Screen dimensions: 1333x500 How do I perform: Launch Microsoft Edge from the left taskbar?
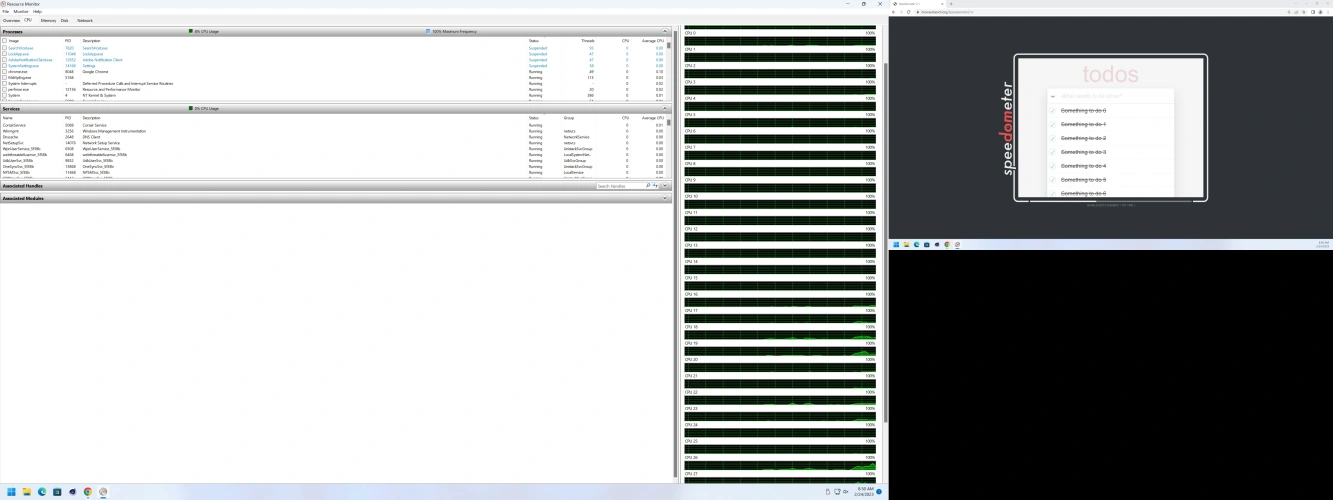42,492
